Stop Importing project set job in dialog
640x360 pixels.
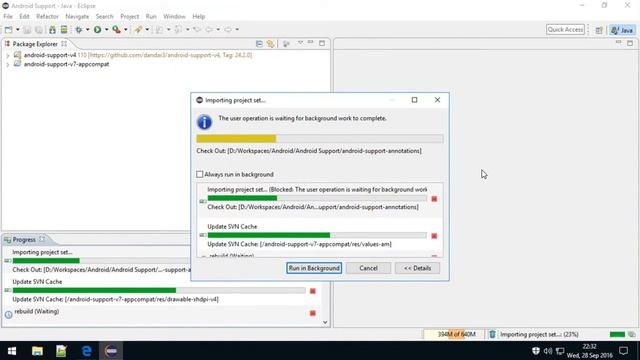click(434, 199)
